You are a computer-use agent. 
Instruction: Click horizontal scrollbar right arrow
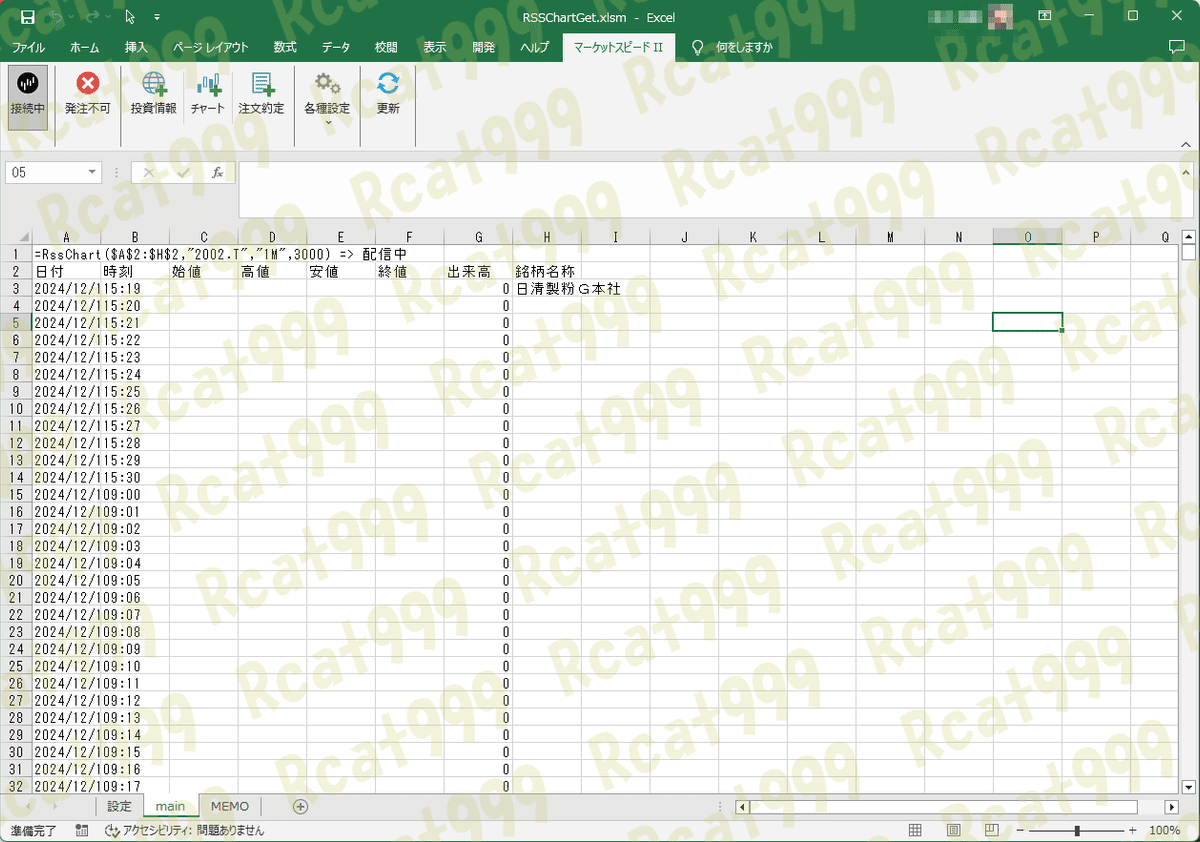point(1172,807)
